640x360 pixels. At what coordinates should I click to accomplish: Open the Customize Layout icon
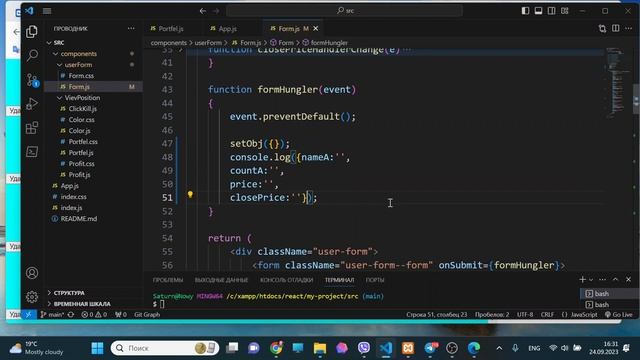coord(564,11)
